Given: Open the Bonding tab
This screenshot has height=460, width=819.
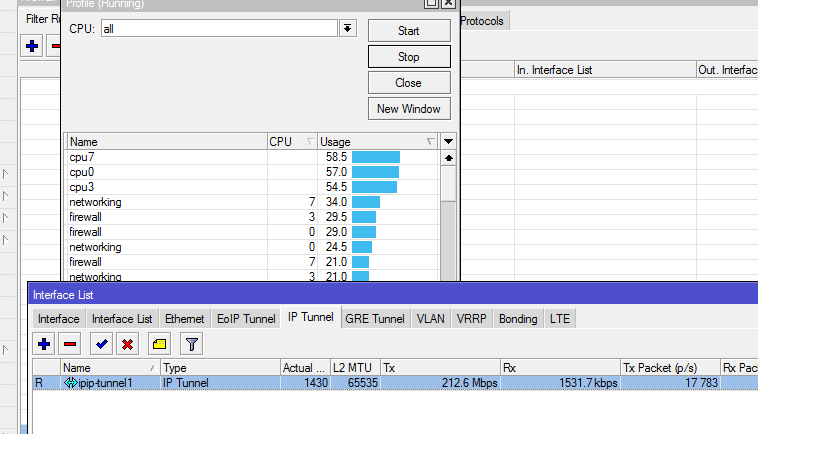Looking at the screenshot, I should point(518,319).
